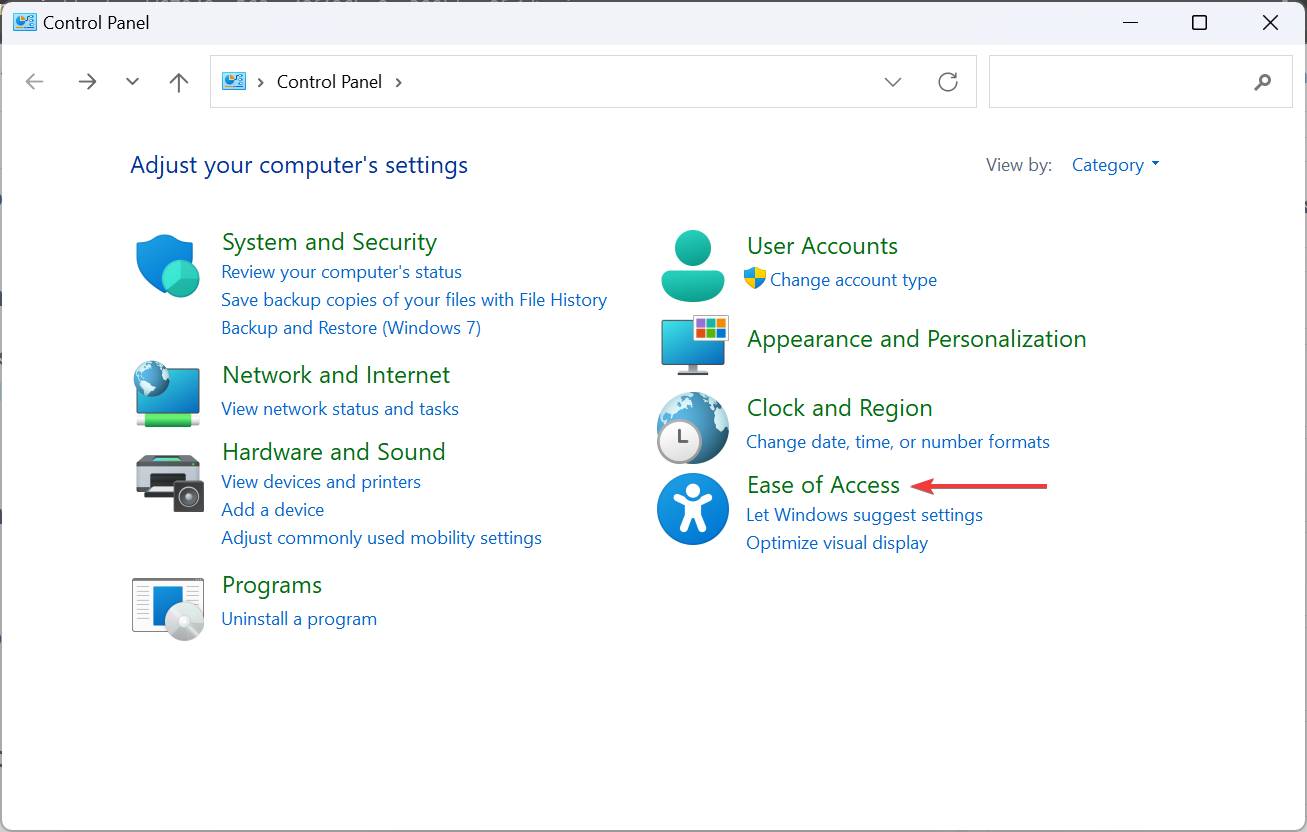Open View network status and tasks
The image size is (1307, 832).
339,408
